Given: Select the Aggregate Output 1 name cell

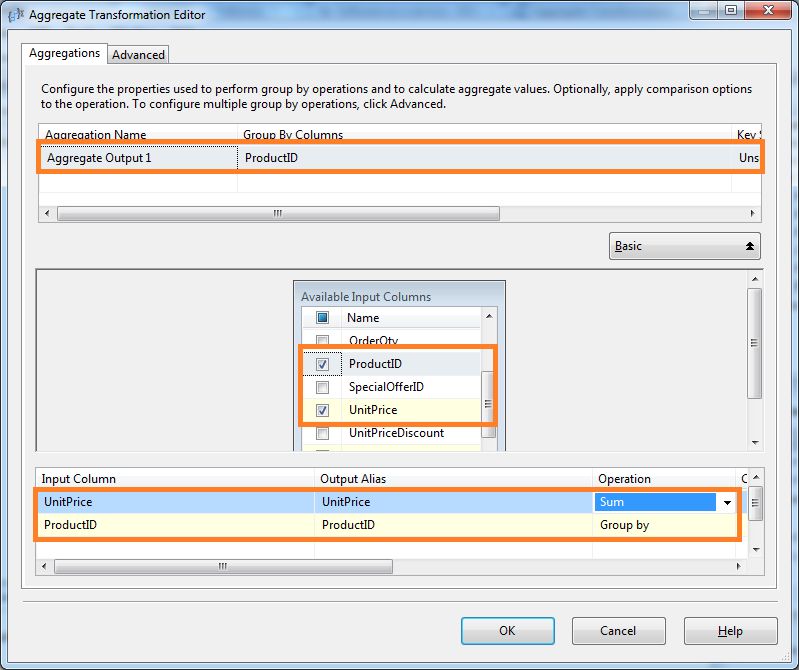Looking at the screenshot, I should pyautogui.click(x=138, y=158).
